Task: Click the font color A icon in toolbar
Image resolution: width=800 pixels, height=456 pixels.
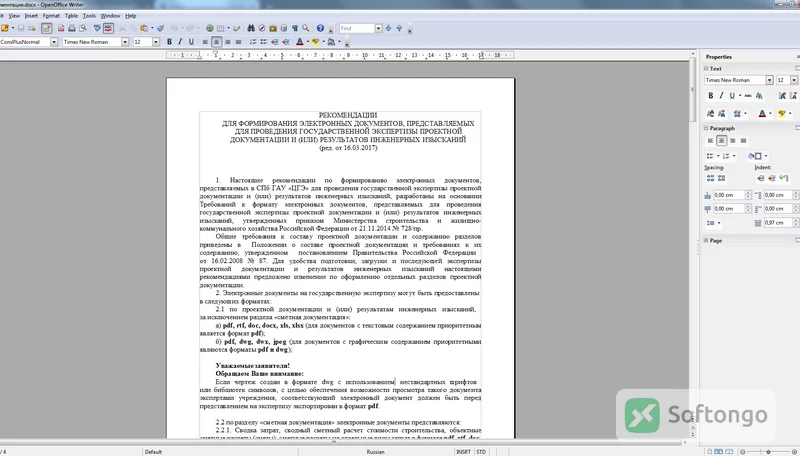Action: 299,42
